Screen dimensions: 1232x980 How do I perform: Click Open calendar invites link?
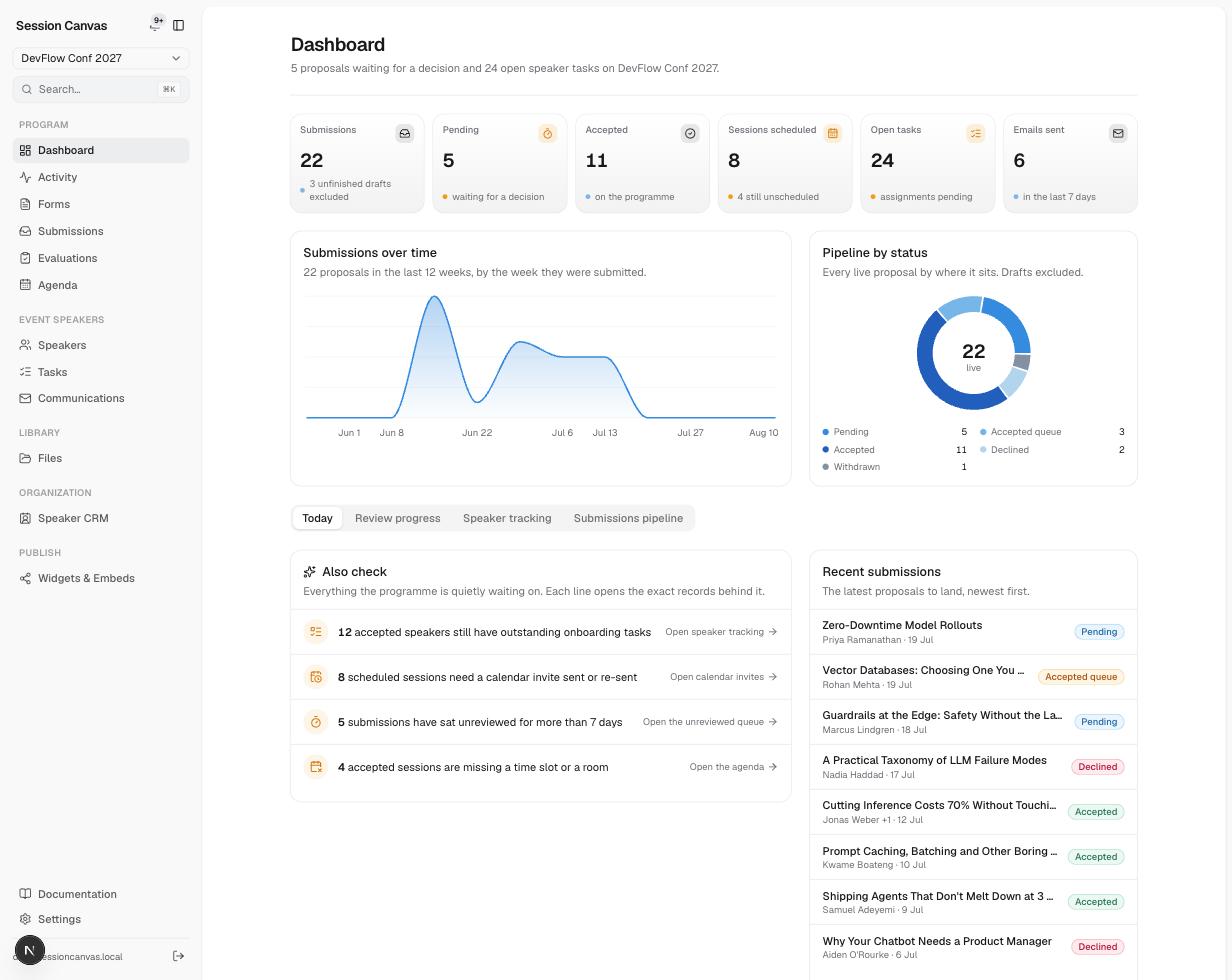point(723,677)
